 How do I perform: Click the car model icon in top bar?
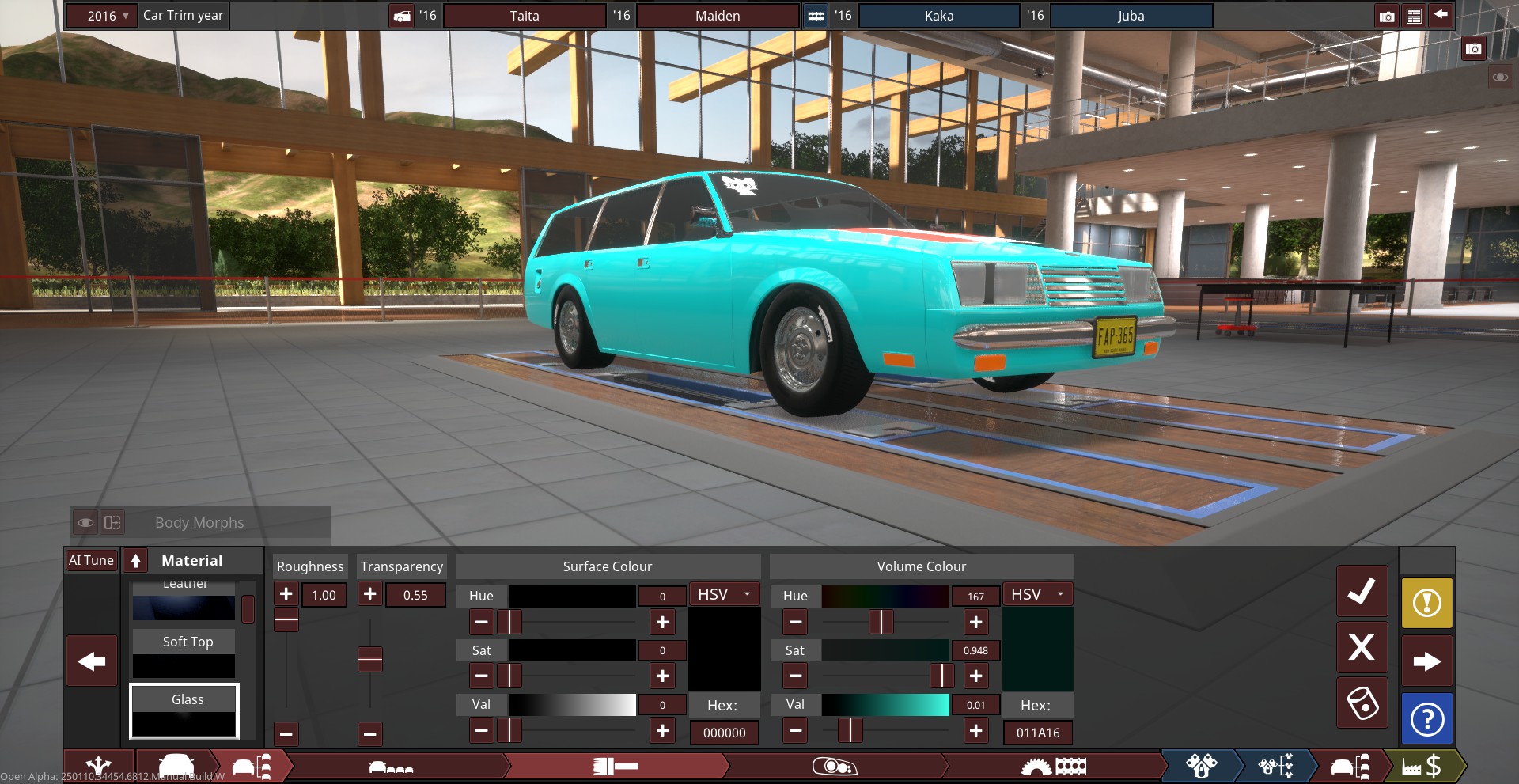click(x=402, y=16)
